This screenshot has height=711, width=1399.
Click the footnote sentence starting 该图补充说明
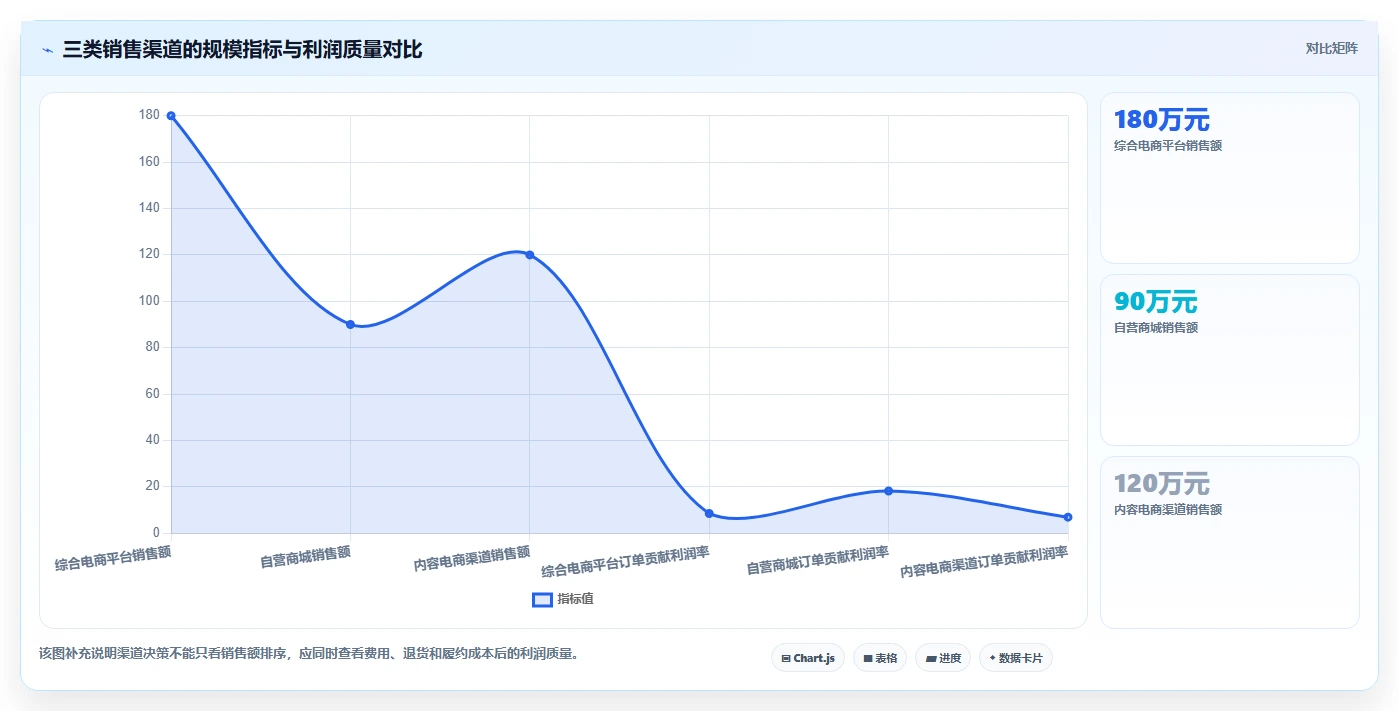[x=309, y=654]
